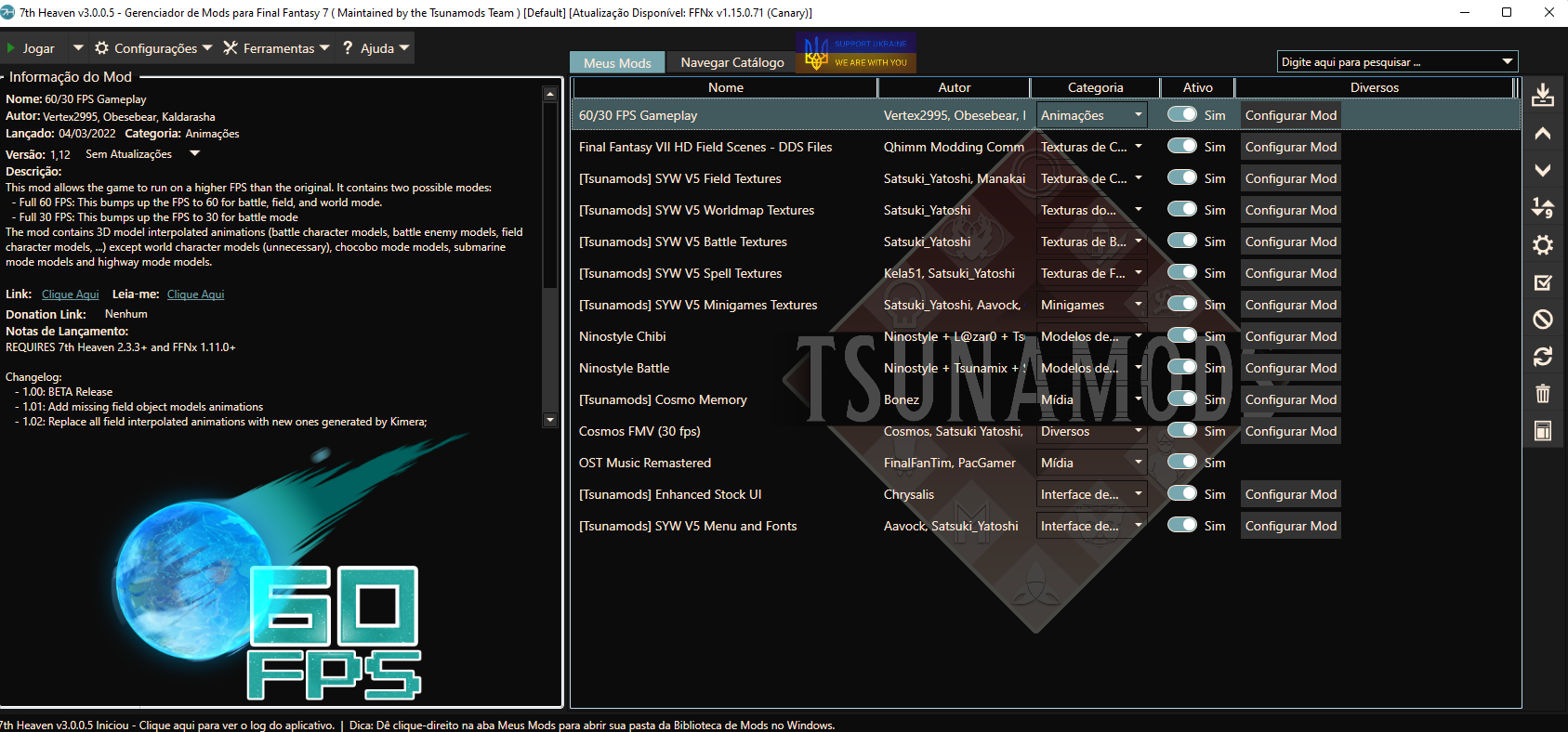
Task: Toggle off Final Fantasy VII HD Field Scenes
Action: pyautogui.click(x=1182, y=146)
